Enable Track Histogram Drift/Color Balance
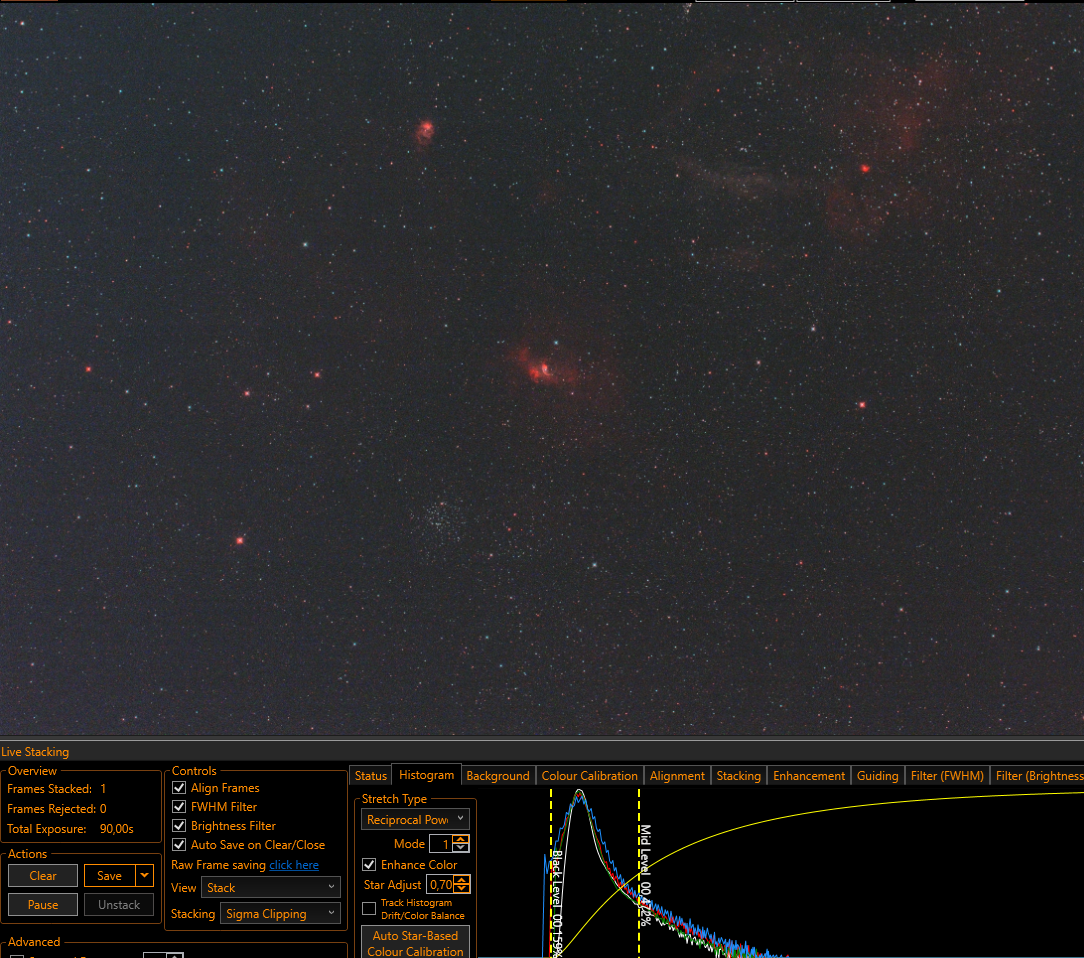Image resolution: width=1084 pixels, height=958 pixels. pos(369,908)
